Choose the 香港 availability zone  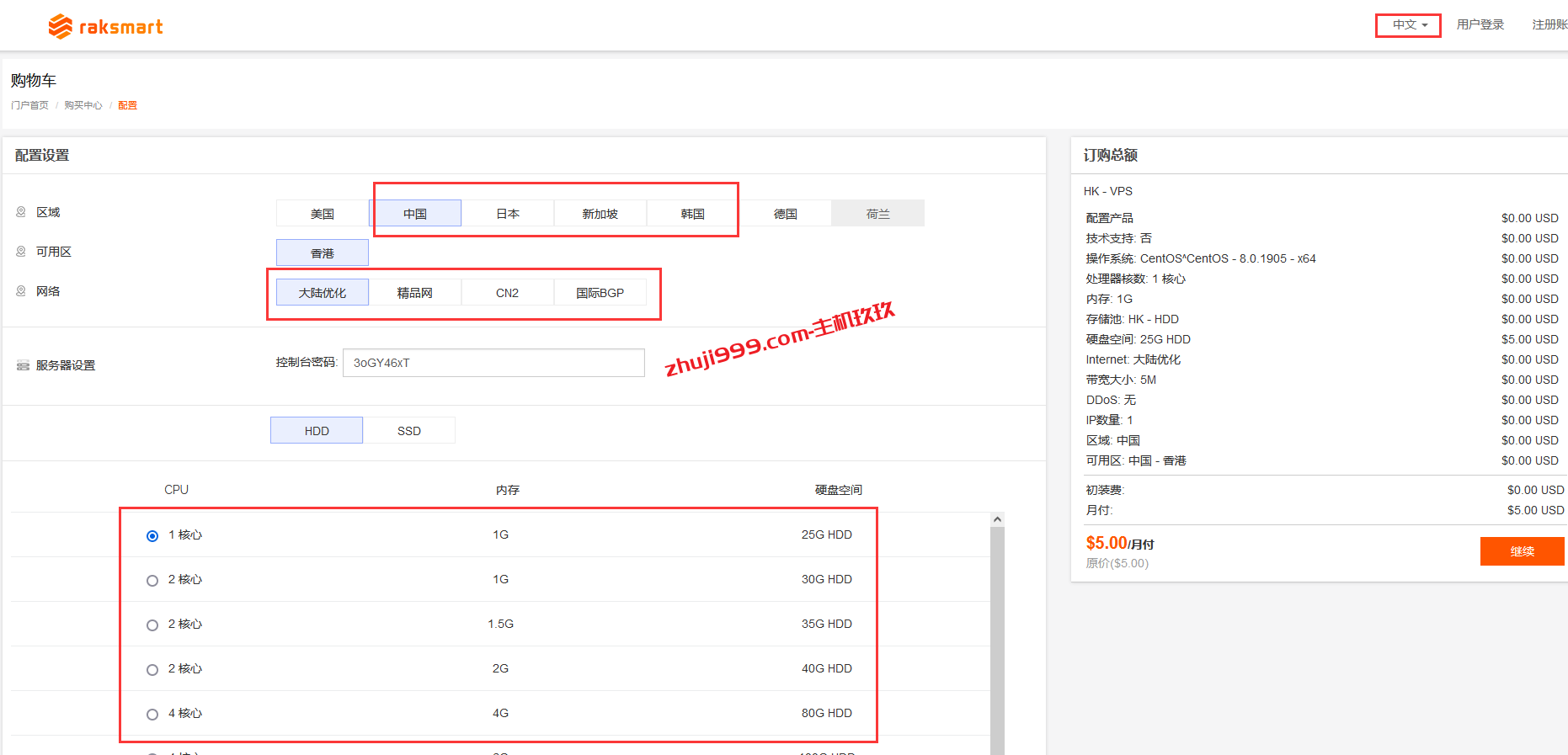coord(323,253)
